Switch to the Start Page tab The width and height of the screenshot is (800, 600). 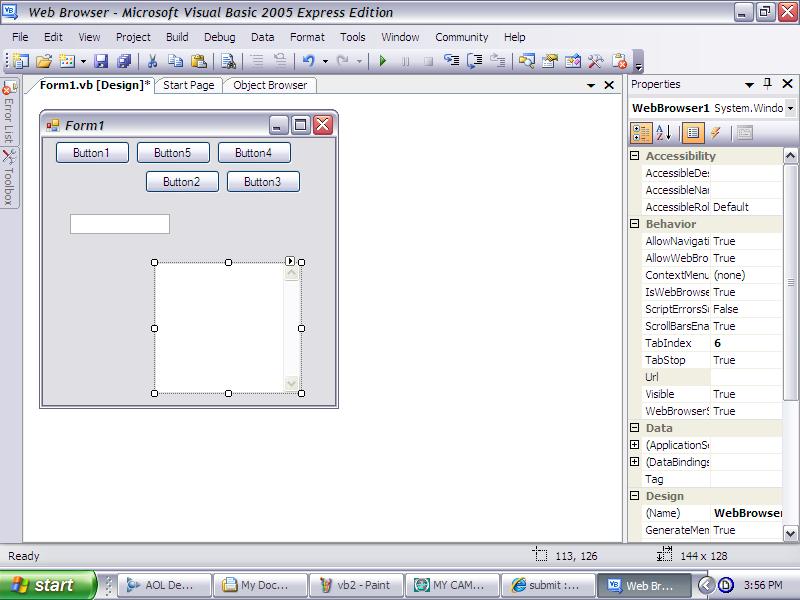click(x=189, y=85)
